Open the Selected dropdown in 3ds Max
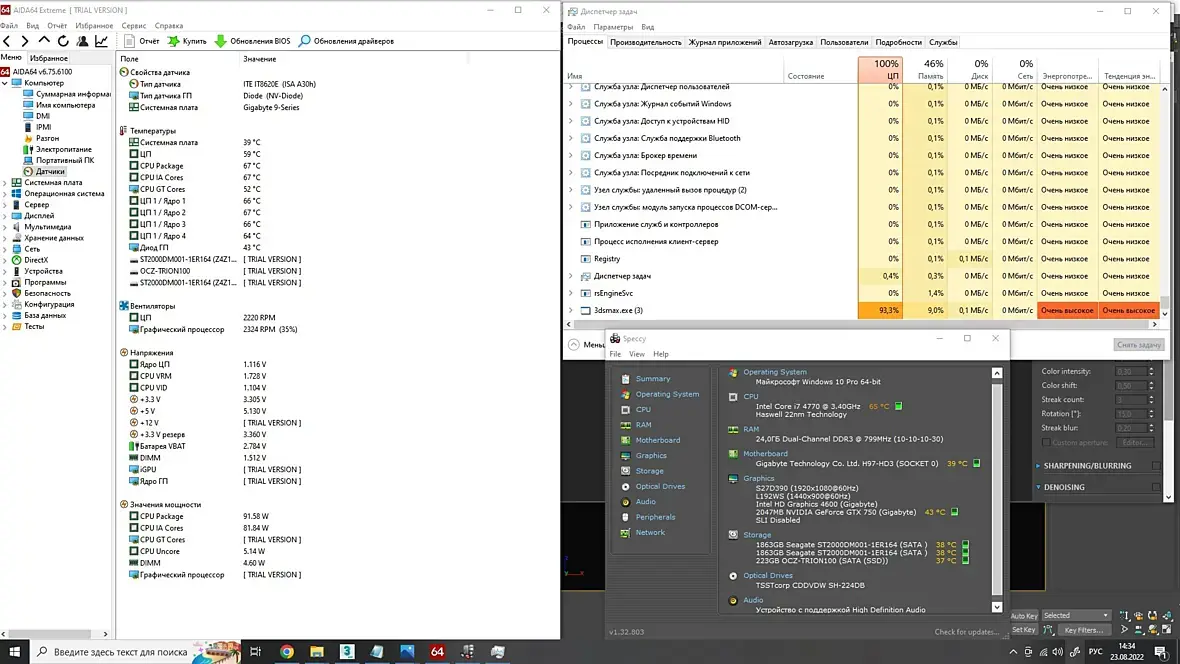This screenshot has width=1180, height=664. pos(1076,615)
